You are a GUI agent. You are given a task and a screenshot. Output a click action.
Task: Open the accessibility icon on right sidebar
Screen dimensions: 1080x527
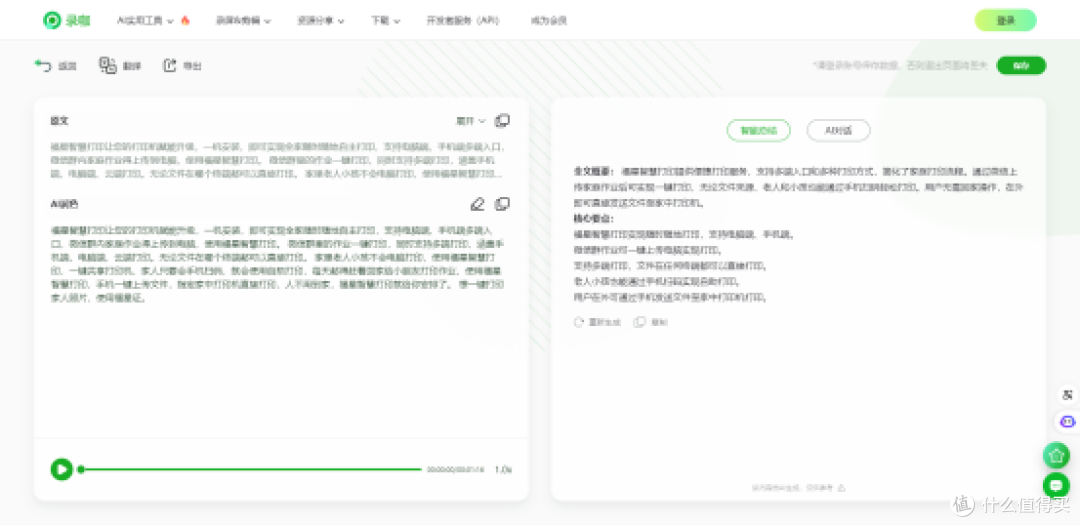[1067, 395]
